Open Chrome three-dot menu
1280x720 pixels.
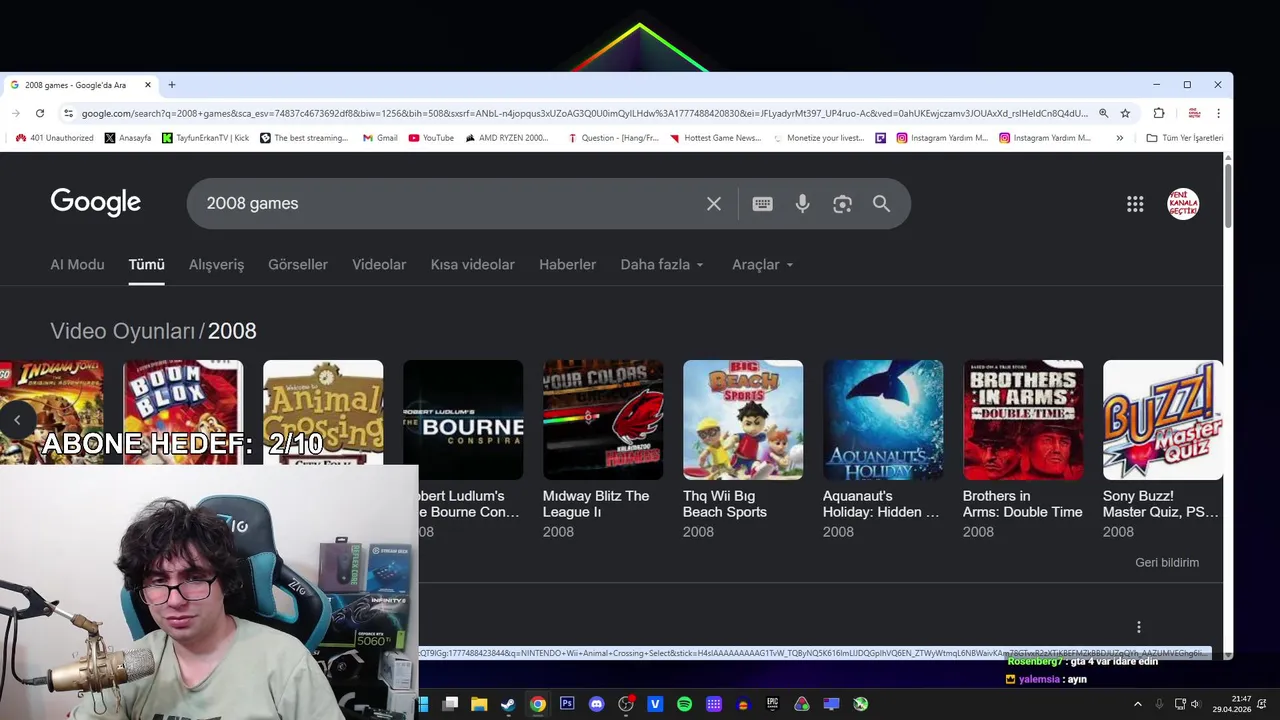(1218, 113)
